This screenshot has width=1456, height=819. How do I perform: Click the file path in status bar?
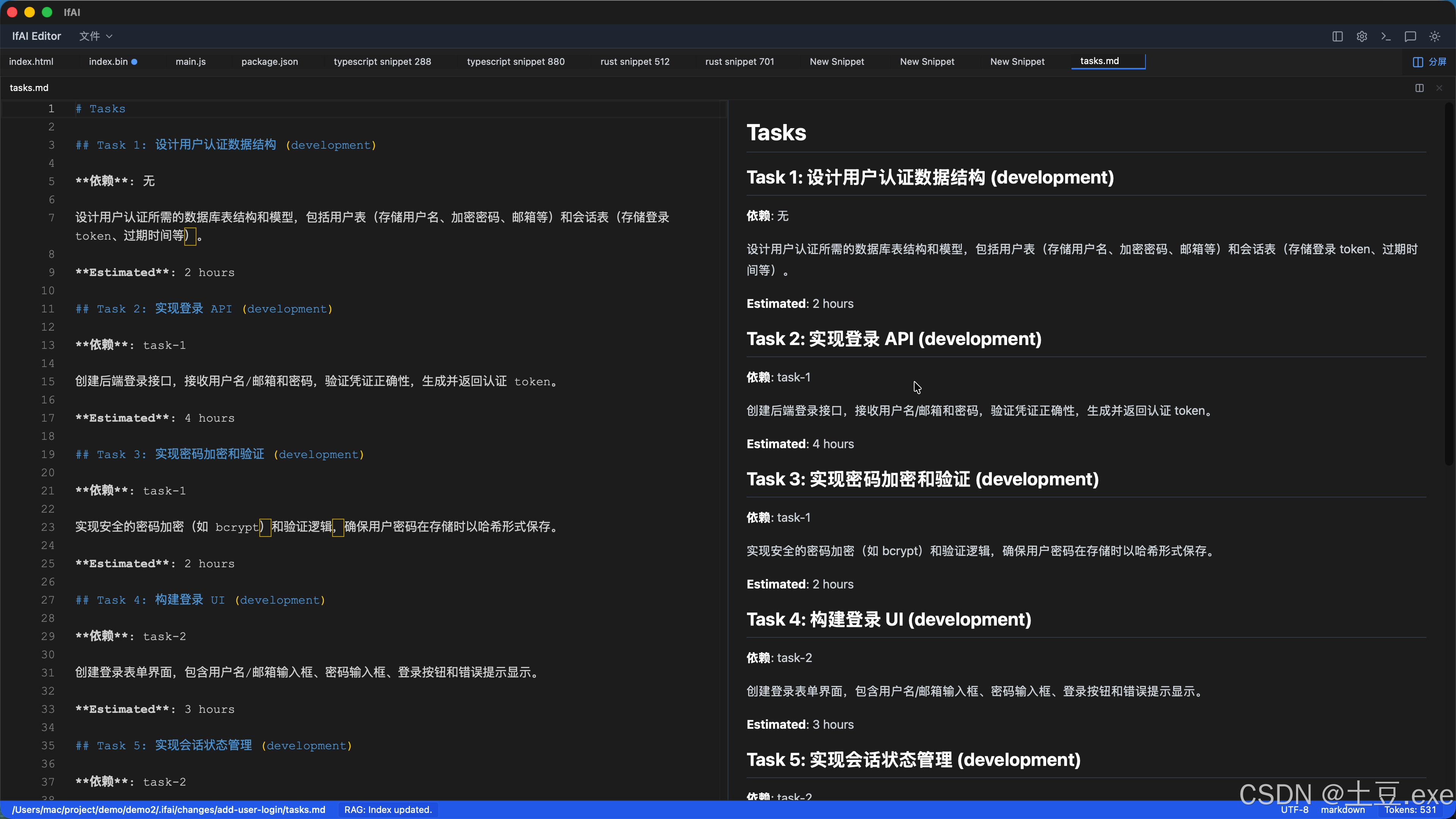pos(168,810)
